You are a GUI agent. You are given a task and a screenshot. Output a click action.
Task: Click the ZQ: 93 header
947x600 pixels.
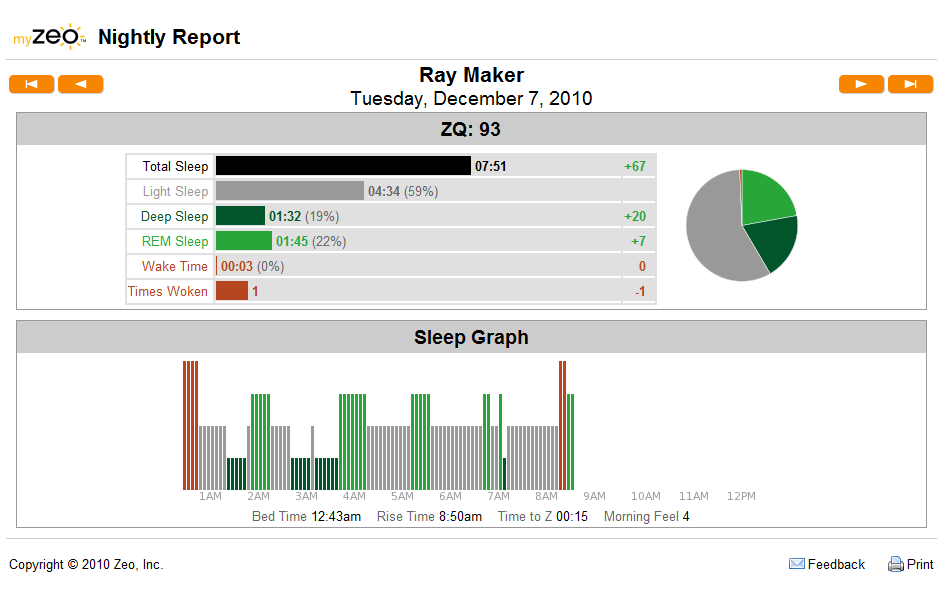tap(471, 129)
